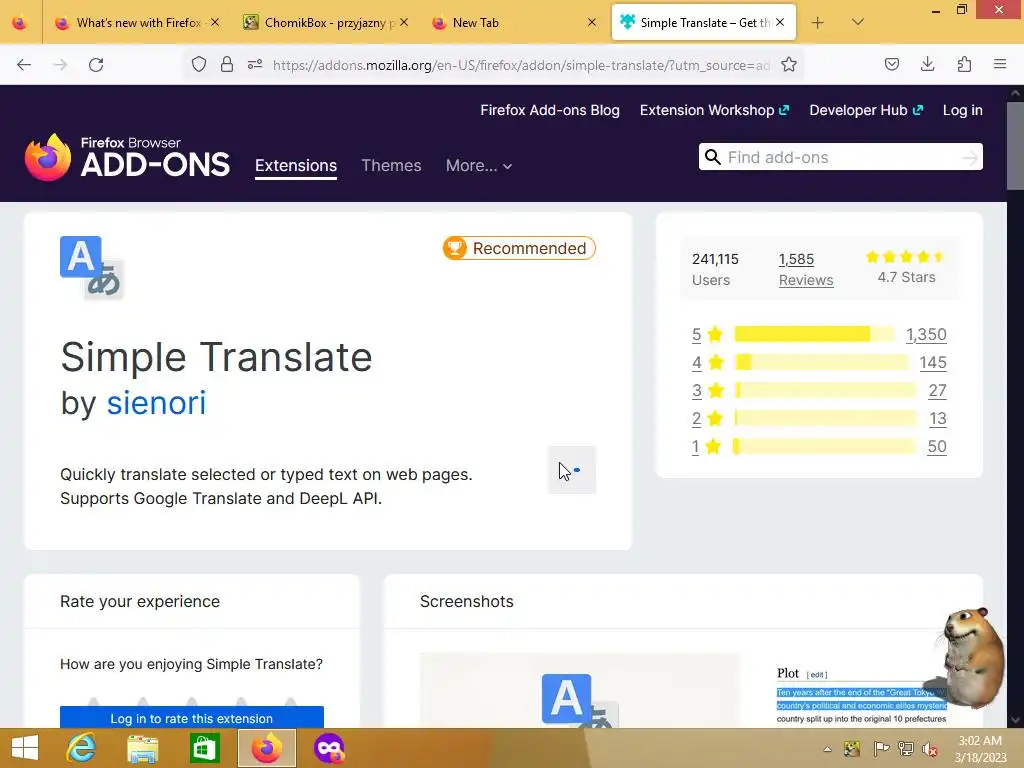
Task: Open the Simple Translate screenshot thumbnail
Action: [x=580, y=690]
